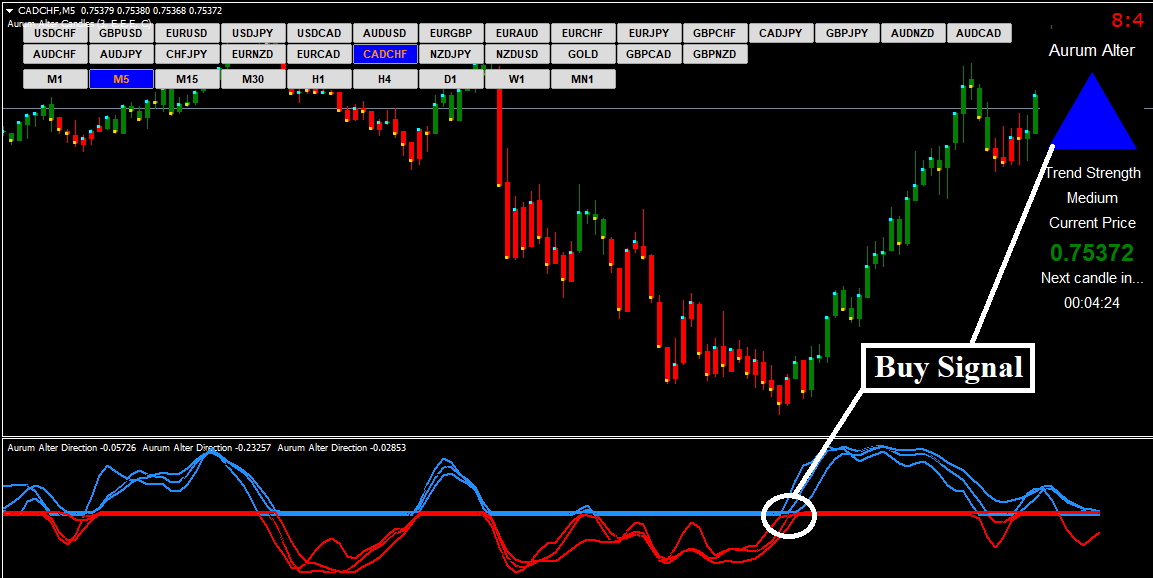Viewport: 1153px width, 578px height.
Task: Switch to the D1 daily timeframe
Action: (451, 79)
